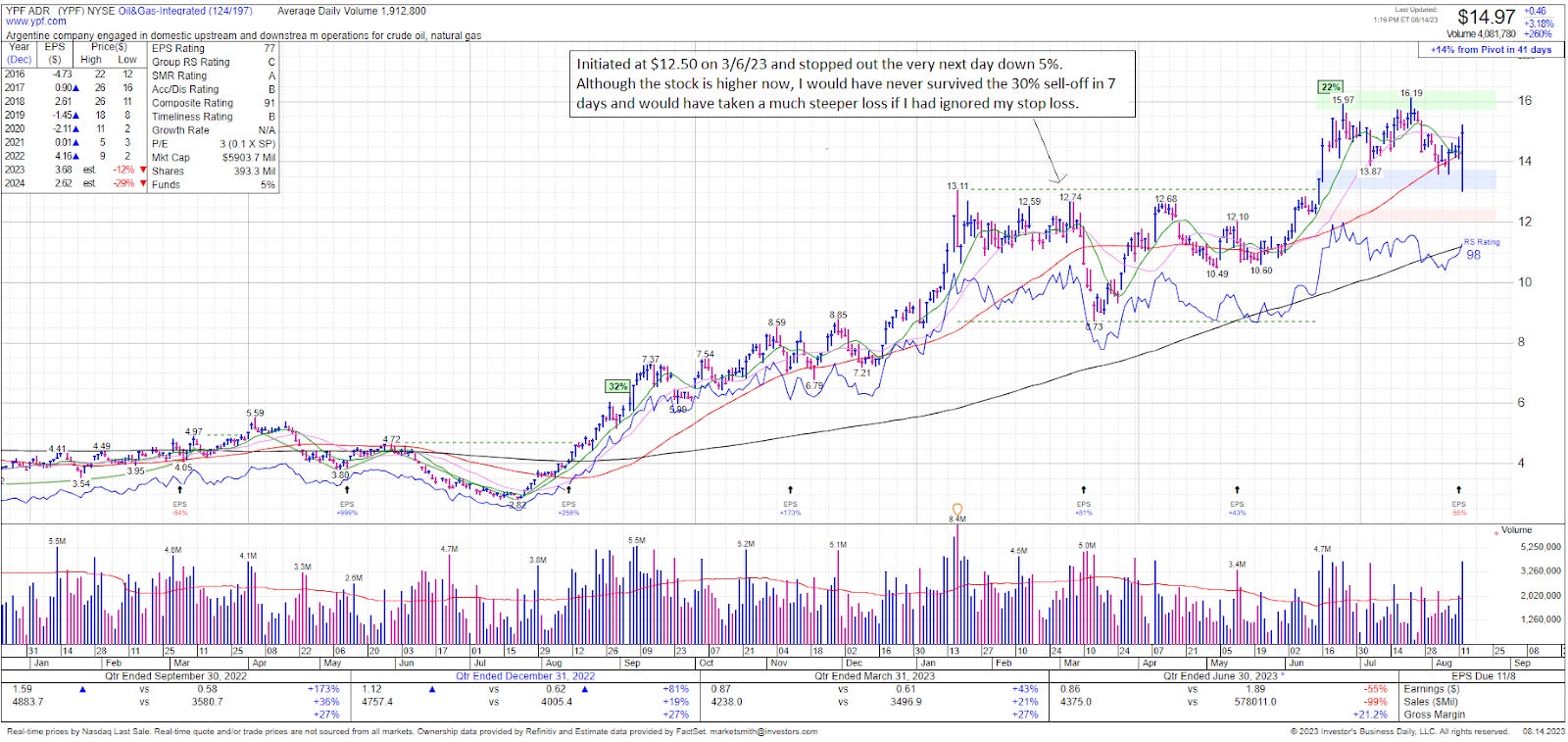Select the Timeliness Rating row

click(x=214, y=117)
